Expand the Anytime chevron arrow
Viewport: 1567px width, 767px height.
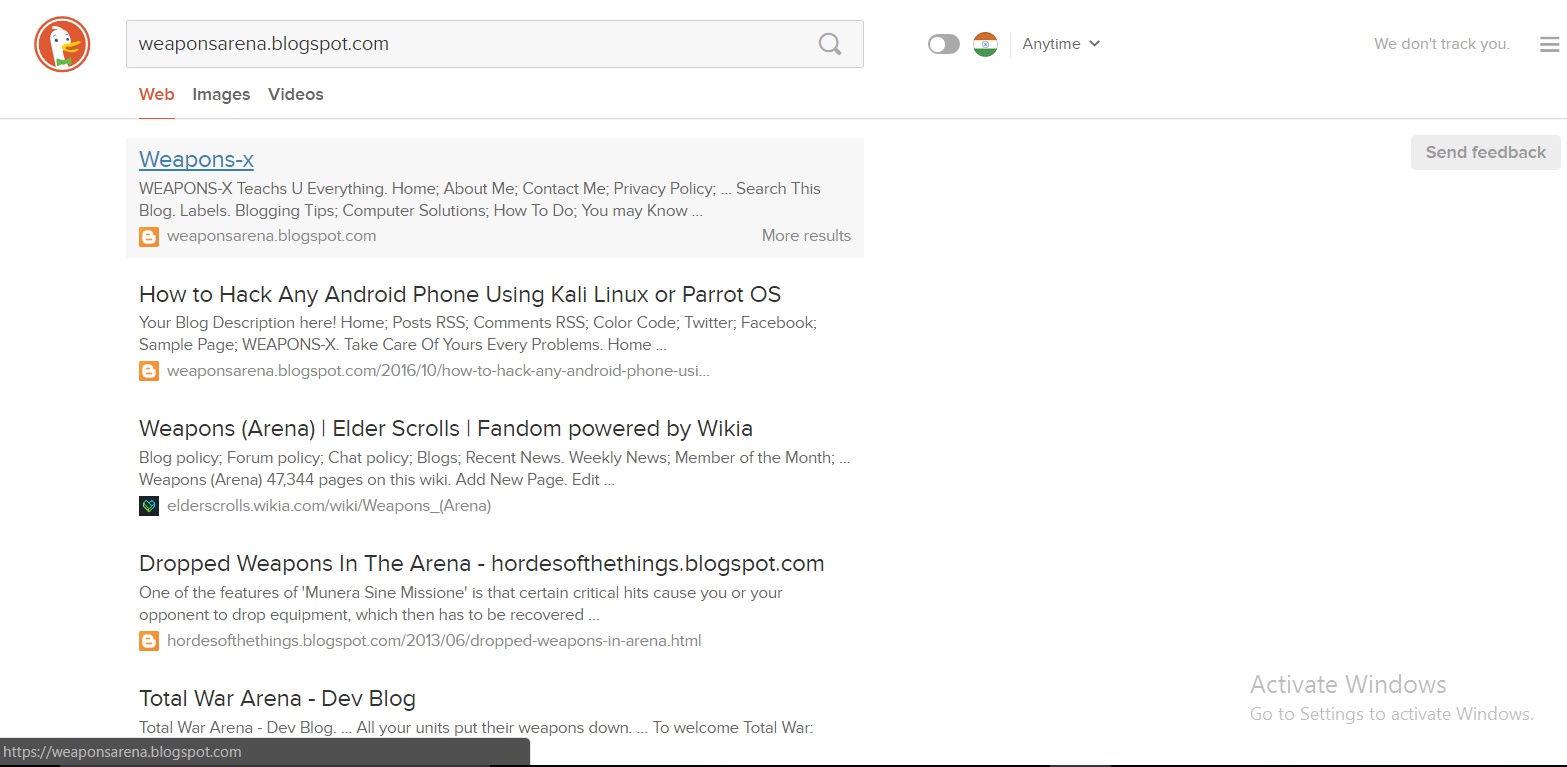(x=1095, y=44)
